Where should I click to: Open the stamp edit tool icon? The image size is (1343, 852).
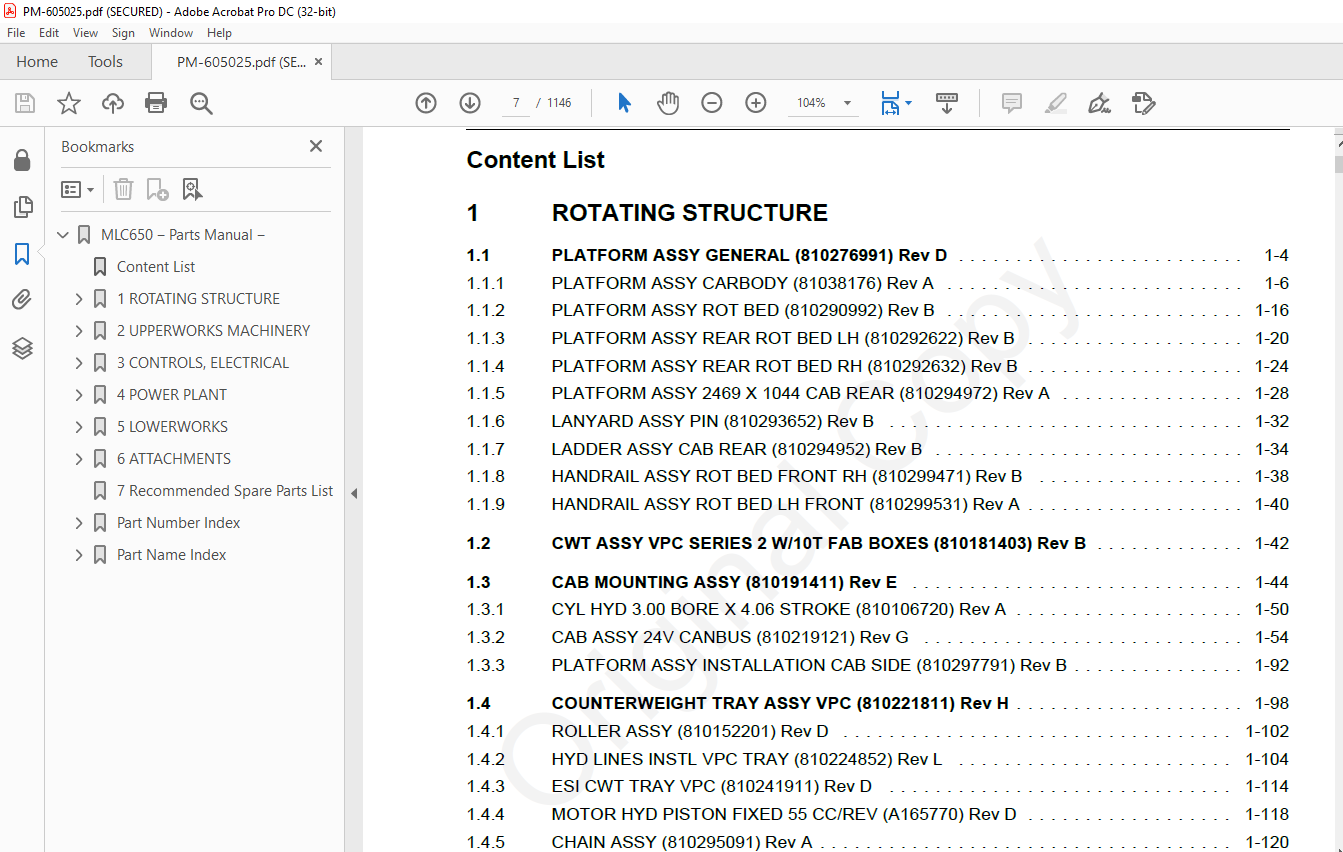click(1144, 103)
